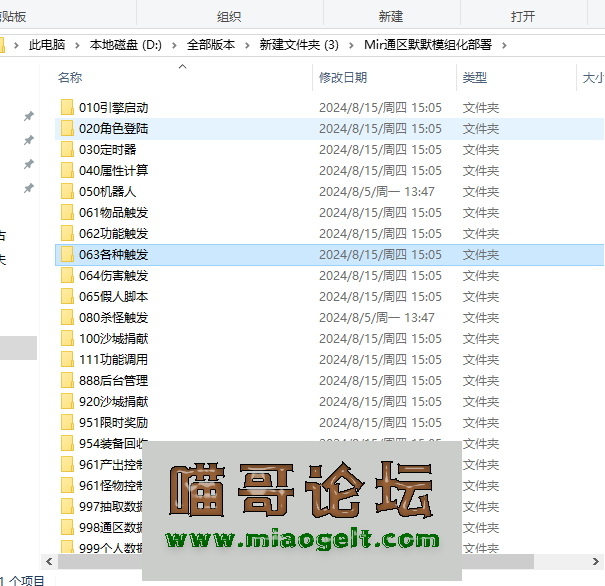Click 2024/8/5 date of 050机器人
This screenshot has height=586, width=605.
pyautogui.click(x=377, y=192)
